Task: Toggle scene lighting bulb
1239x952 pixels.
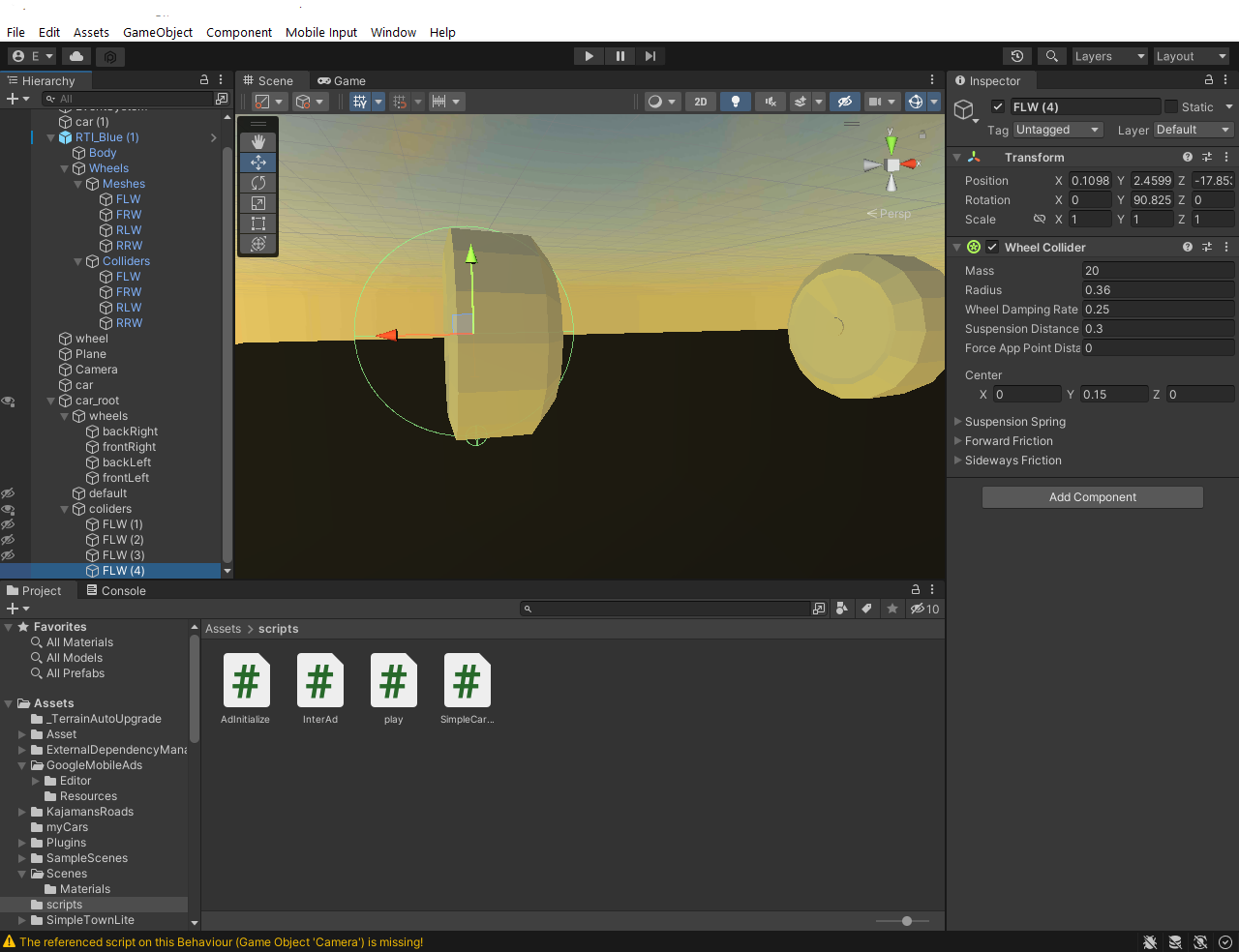Action: click(x=736, y=102)
